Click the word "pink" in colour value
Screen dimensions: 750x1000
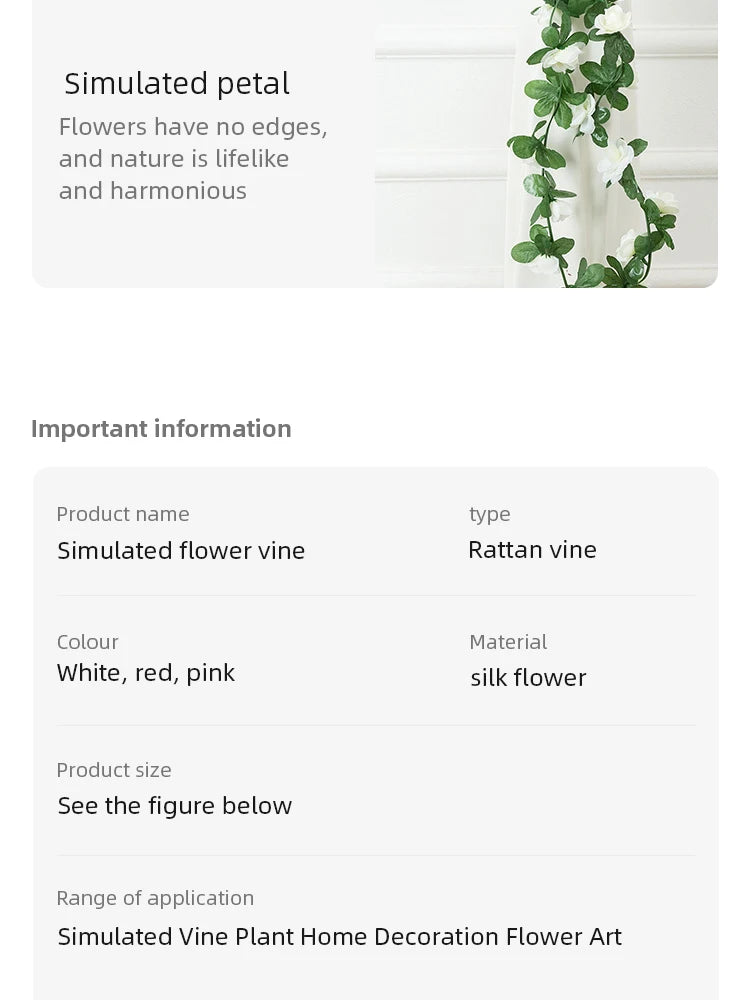[211, 673]
